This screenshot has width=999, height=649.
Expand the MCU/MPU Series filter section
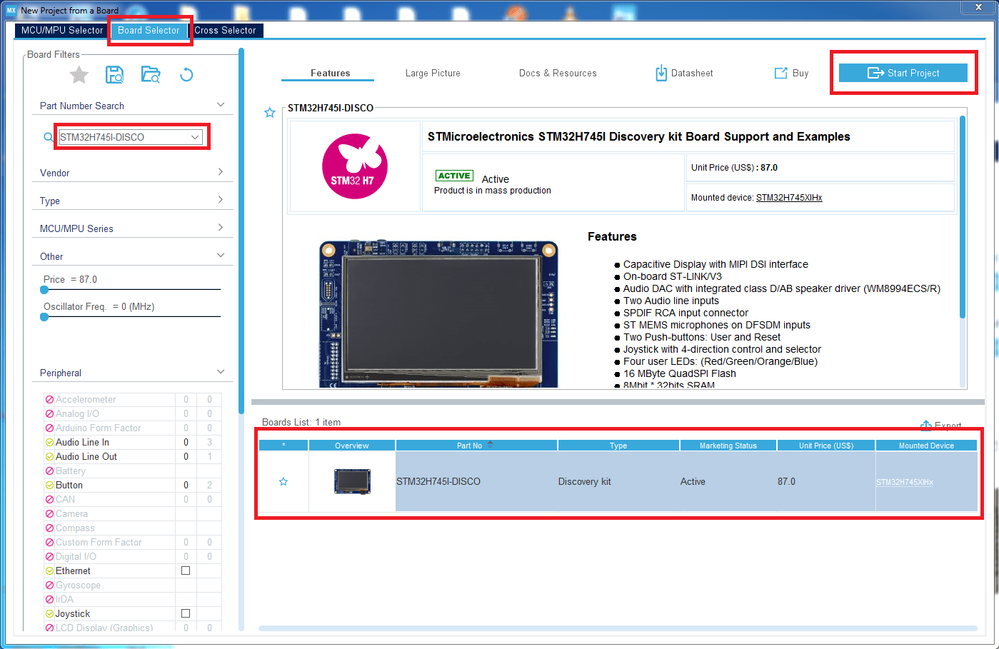(220, 227)
